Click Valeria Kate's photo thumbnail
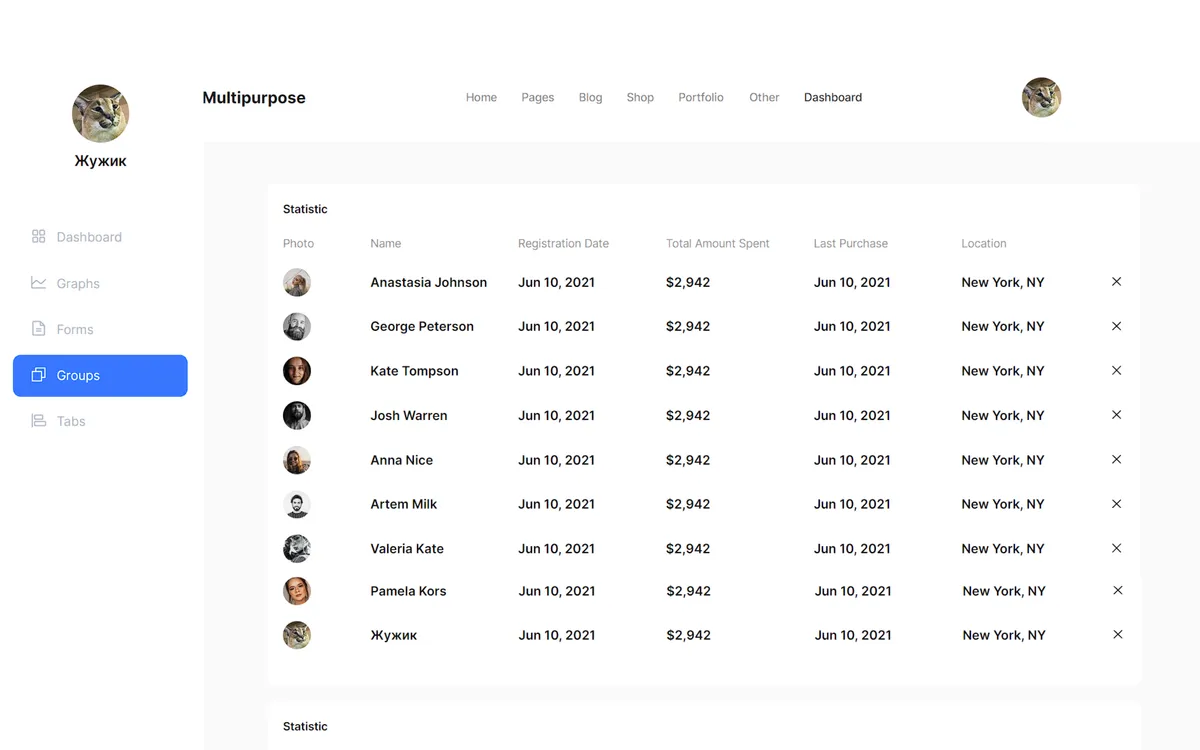Viewport: 1200px width, 750px height. (x=297, y=548)
